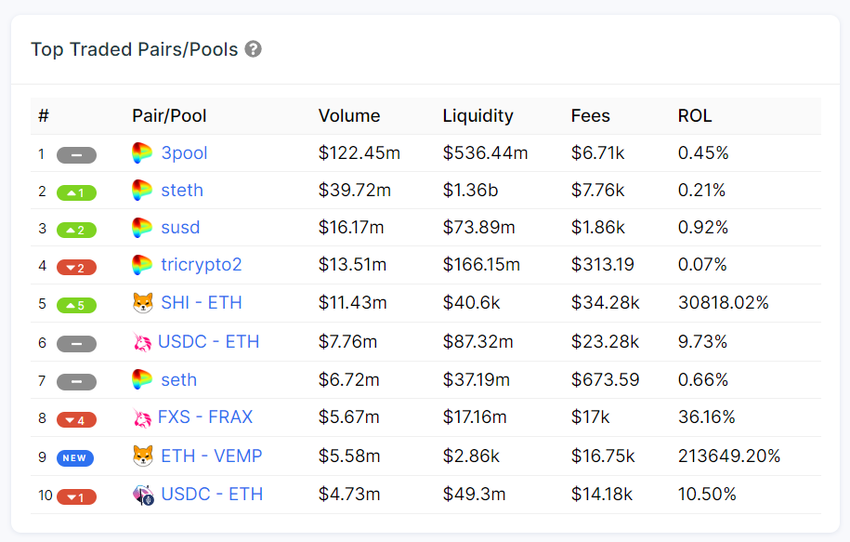Screen dimensions: 850x542
Task: Click the pool icon in row 10
Action: (143, 494)
